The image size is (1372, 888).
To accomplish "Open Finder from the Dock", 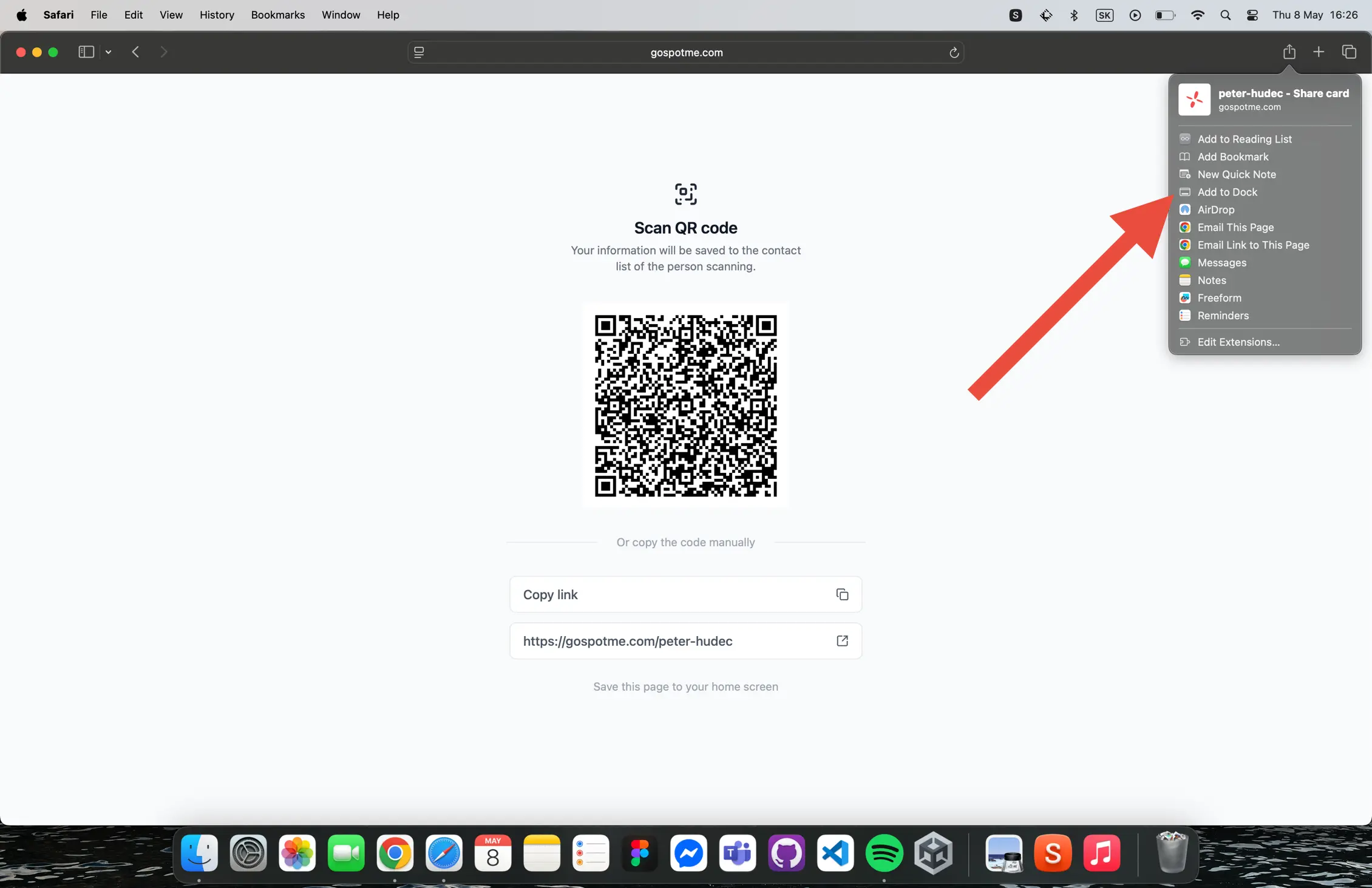I will pos(199,853).
